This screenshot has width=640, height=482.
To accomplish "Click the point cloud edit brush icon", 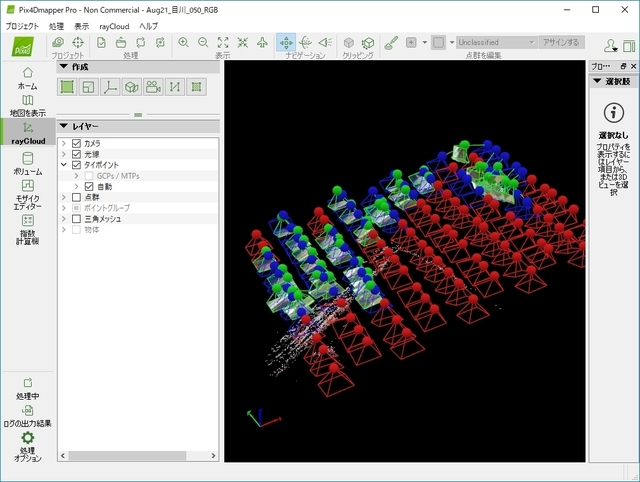I will click(391, 42).
